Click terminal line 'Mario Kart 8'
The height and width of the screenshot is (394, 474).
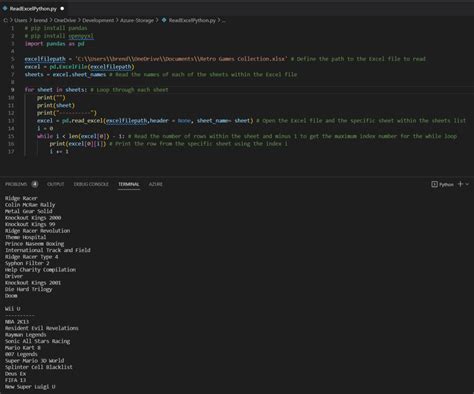click(23, 348)
